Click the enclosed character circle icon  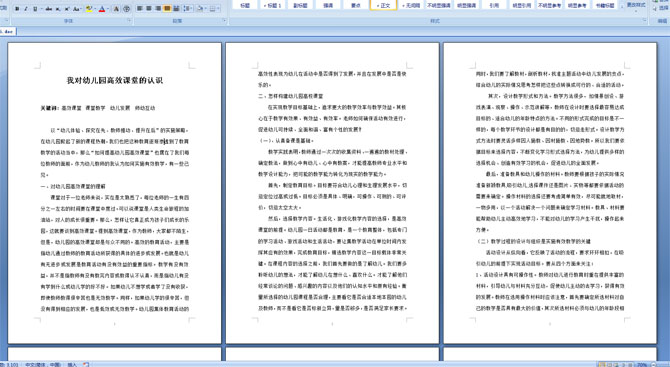coord(126,9)
